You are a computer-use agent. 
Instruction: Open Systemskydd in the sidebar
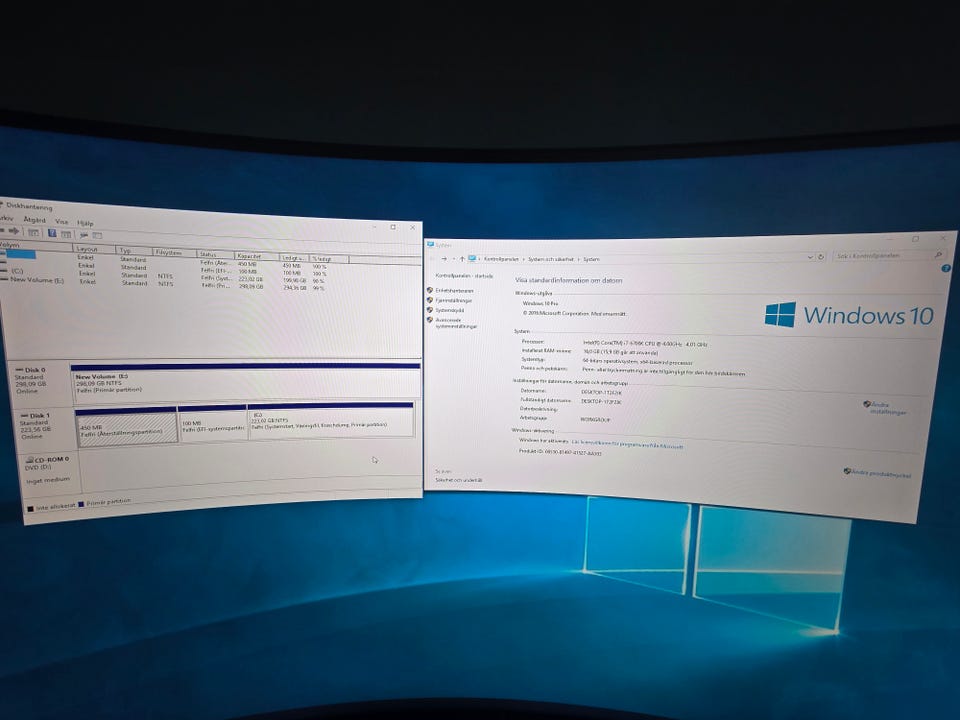(450, 310)
